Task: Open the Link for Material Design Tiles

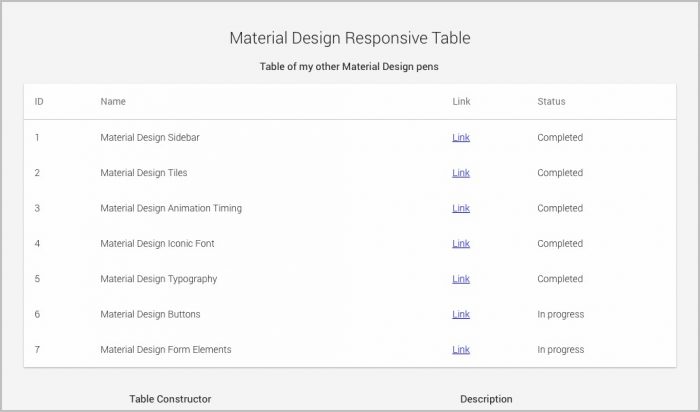Action: pos(461,173)
